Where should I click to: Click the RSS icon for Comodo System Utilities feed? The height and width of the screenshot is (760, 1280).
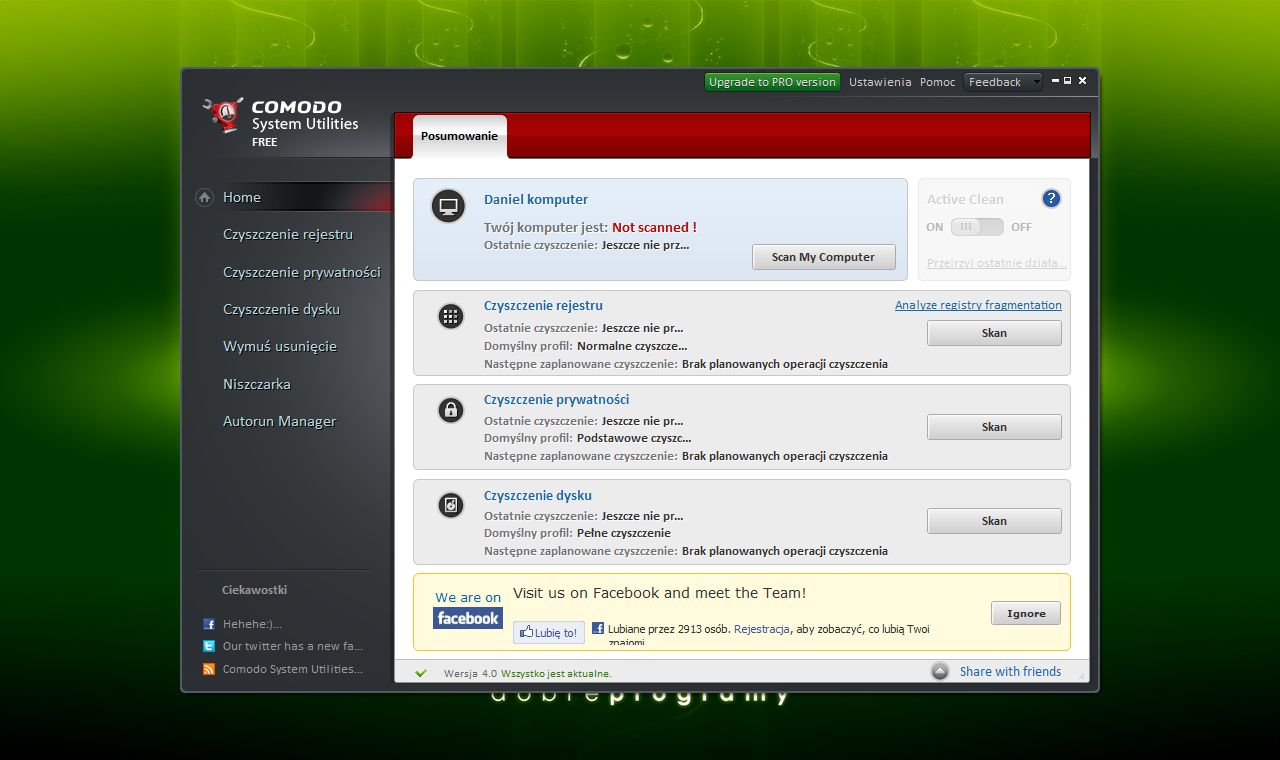pyautogui.click(x=211, y=669)
